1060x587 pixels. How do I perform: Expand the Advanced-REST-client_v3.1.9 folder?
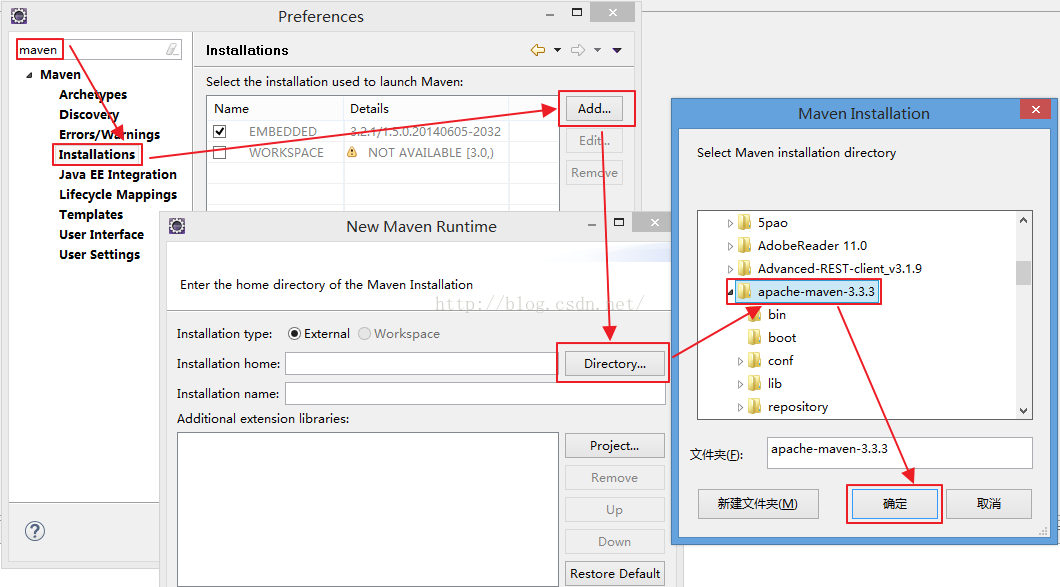click(x=730, y=269)
